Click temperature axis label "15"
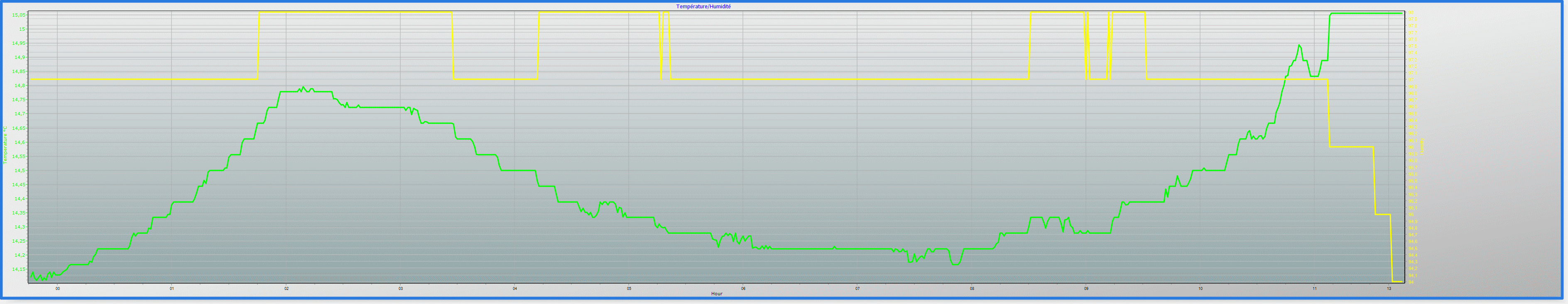Image resolution: width=1568 pixels, height=304 pixels. point(22,29)
